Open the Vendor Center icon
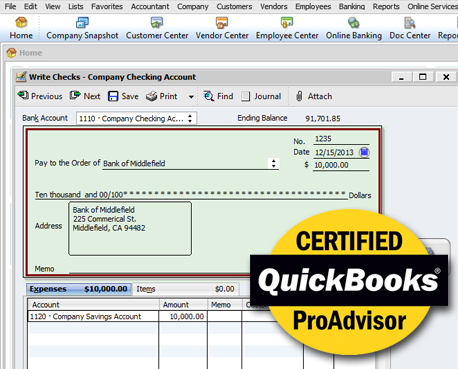This screenshot has height=369, width=458. [222, 23]
